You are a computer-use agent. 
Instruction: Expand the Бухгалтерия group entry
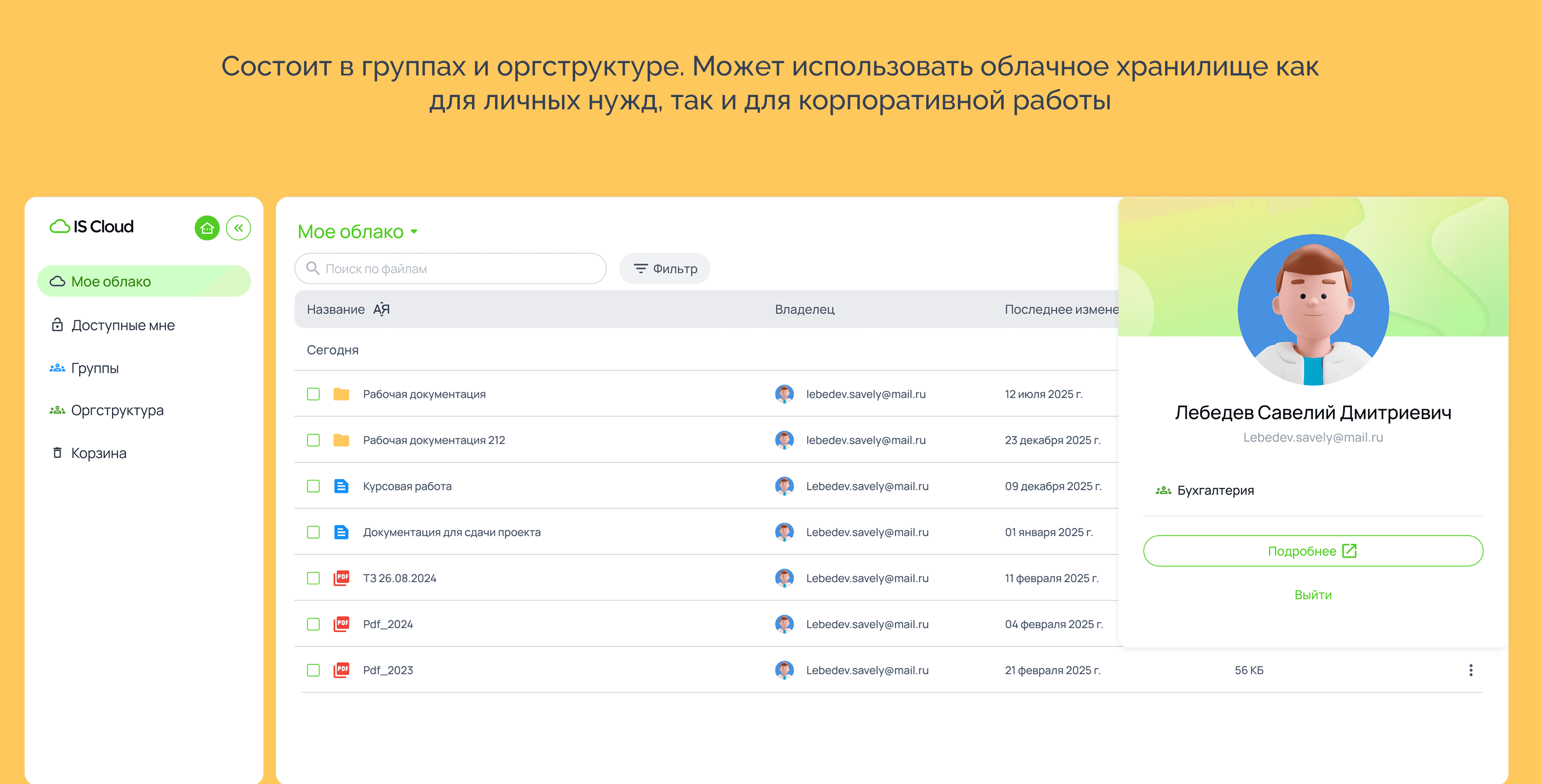pyautogui.click(x=1214, y=490)
